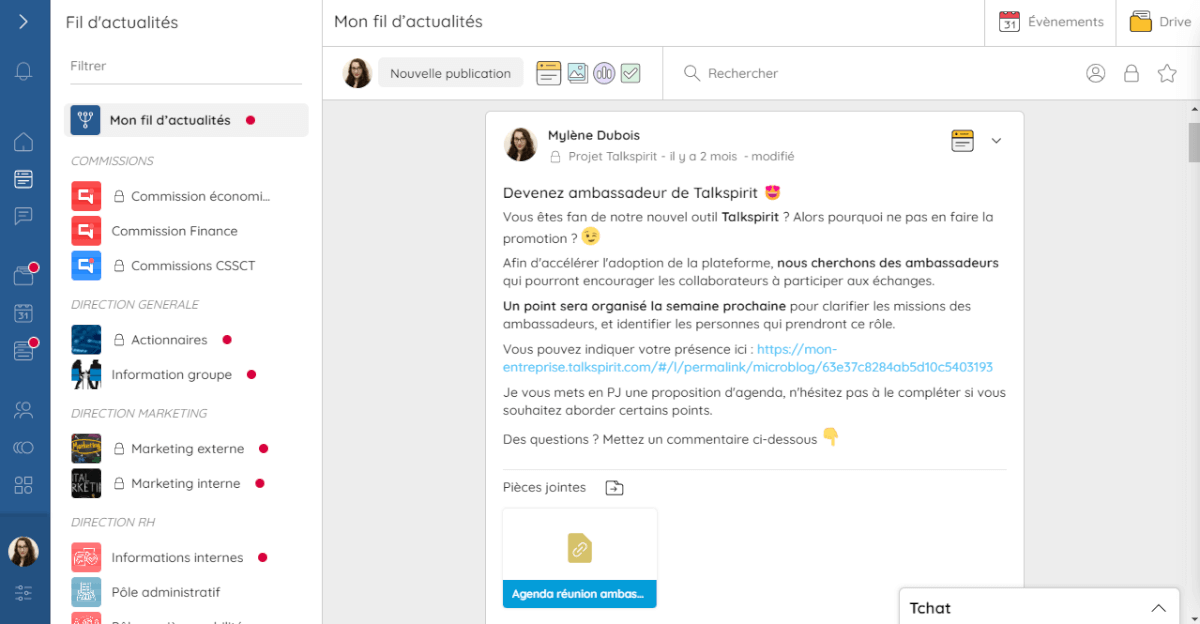Viewport: 1200px width, 624px height.
Task: Open the sidebar icon below the calendar
Action: (23, 350)
